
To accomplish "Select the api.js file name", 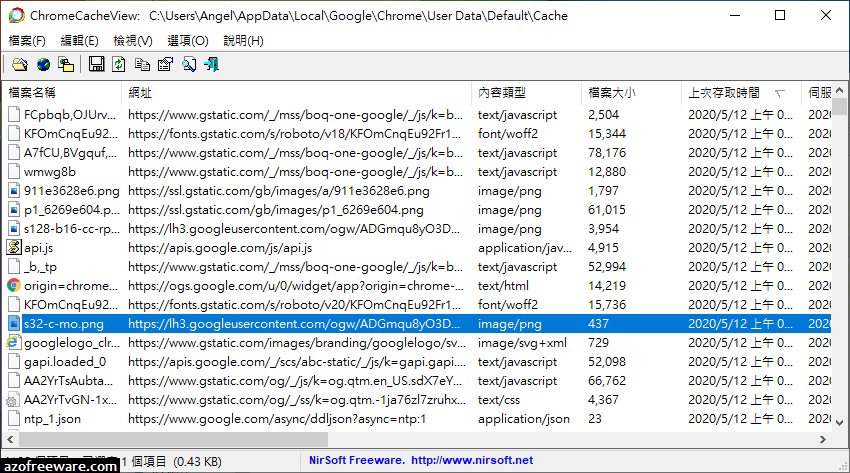I will tap(38, 248).
